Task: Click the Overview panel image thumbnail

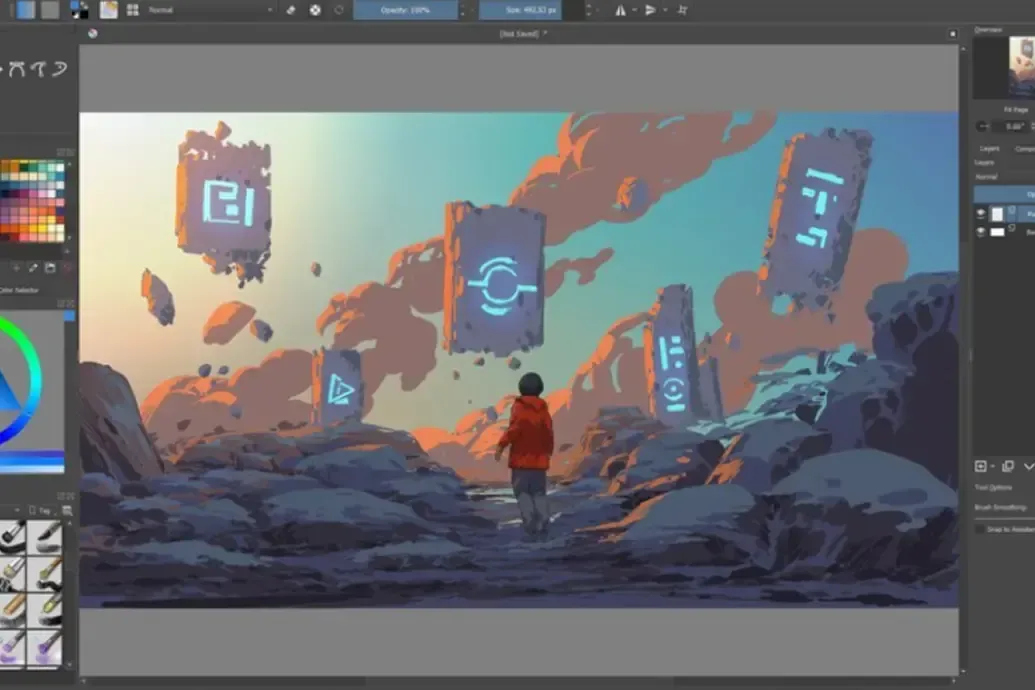Action: 1021,67
